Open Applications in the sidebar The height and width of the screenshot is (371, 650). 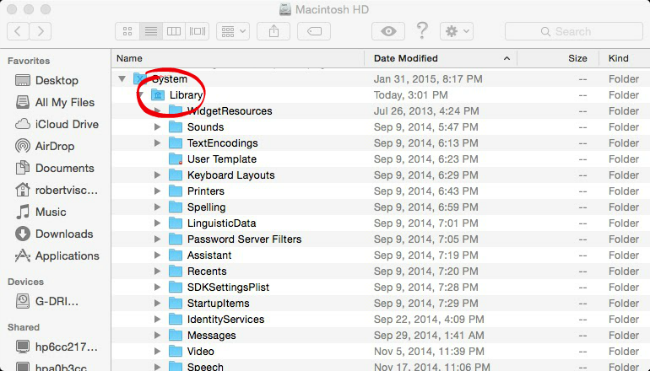(x=56, y=256)
